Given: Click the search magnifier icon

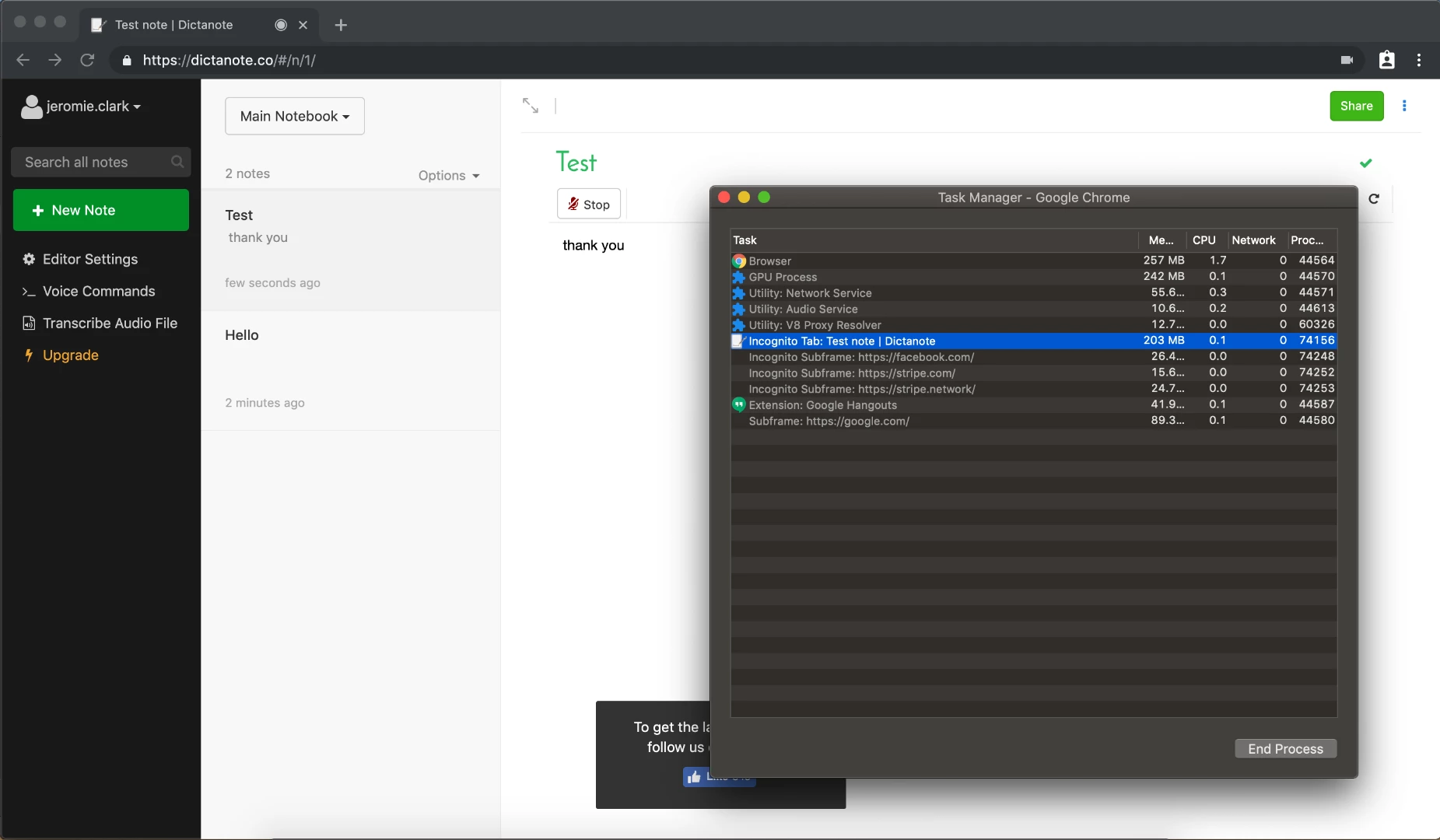Looking at the screenshot, I should click(177, 162).
